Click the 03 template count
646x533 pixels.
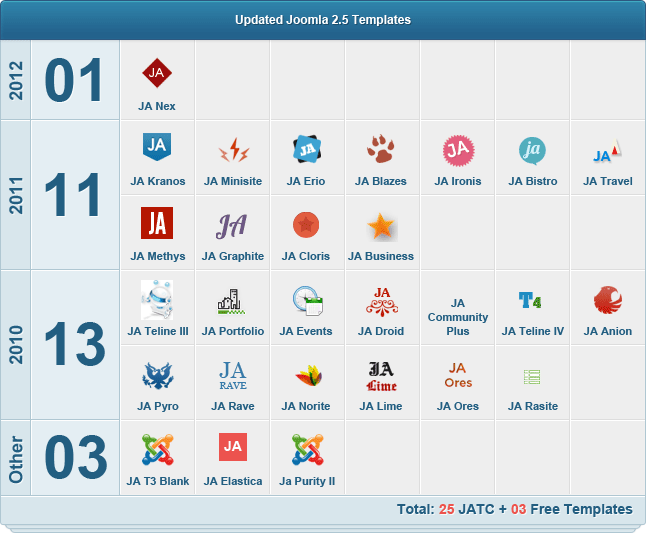pyautogui.click(x=76, y=457)
